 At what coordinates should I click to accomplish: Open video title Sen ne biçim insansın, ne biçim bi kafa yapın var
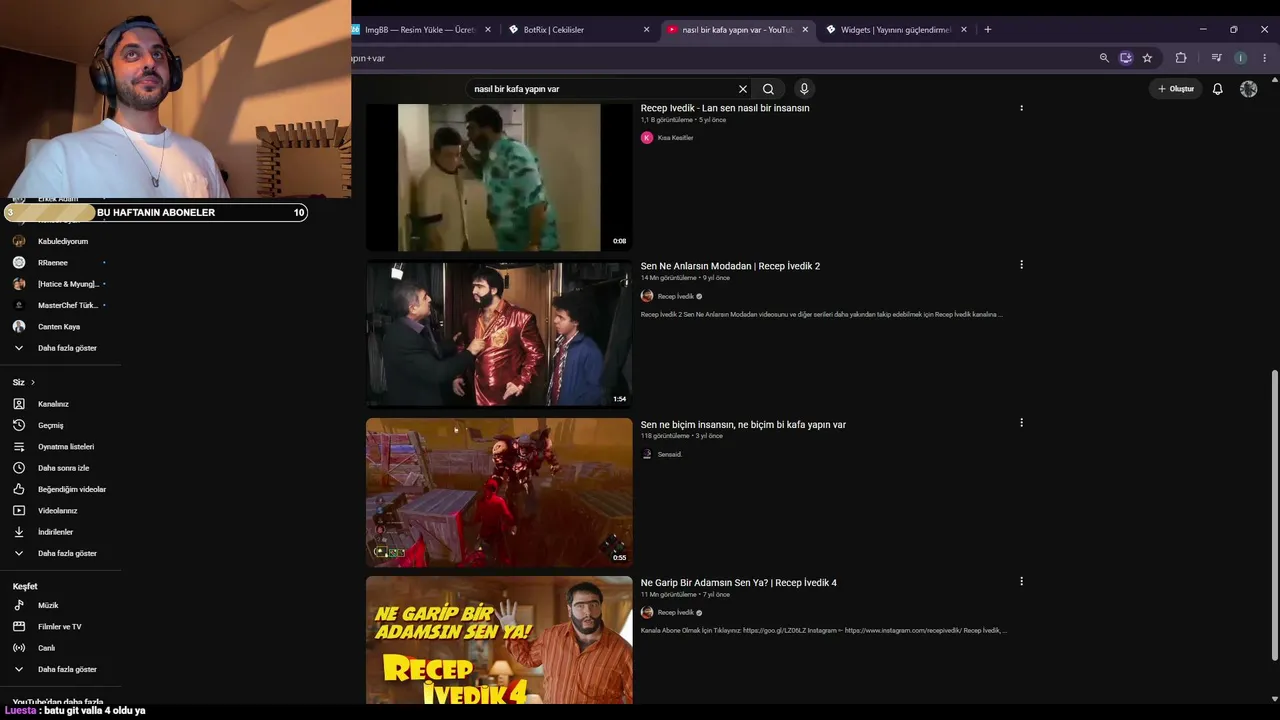pyautogui.click(x=743, y=425)
